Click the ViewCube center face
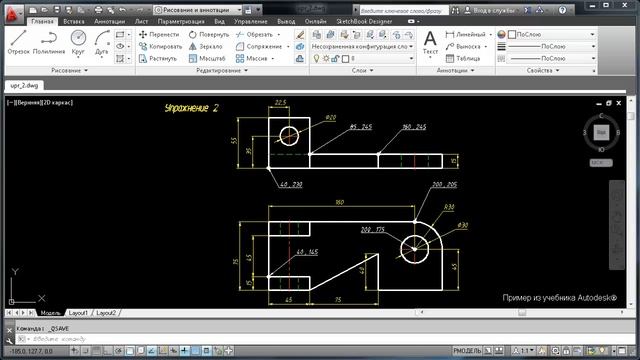The height and width of the screenshot is (360, 640). pyautogui.click(x=601, y=132)
